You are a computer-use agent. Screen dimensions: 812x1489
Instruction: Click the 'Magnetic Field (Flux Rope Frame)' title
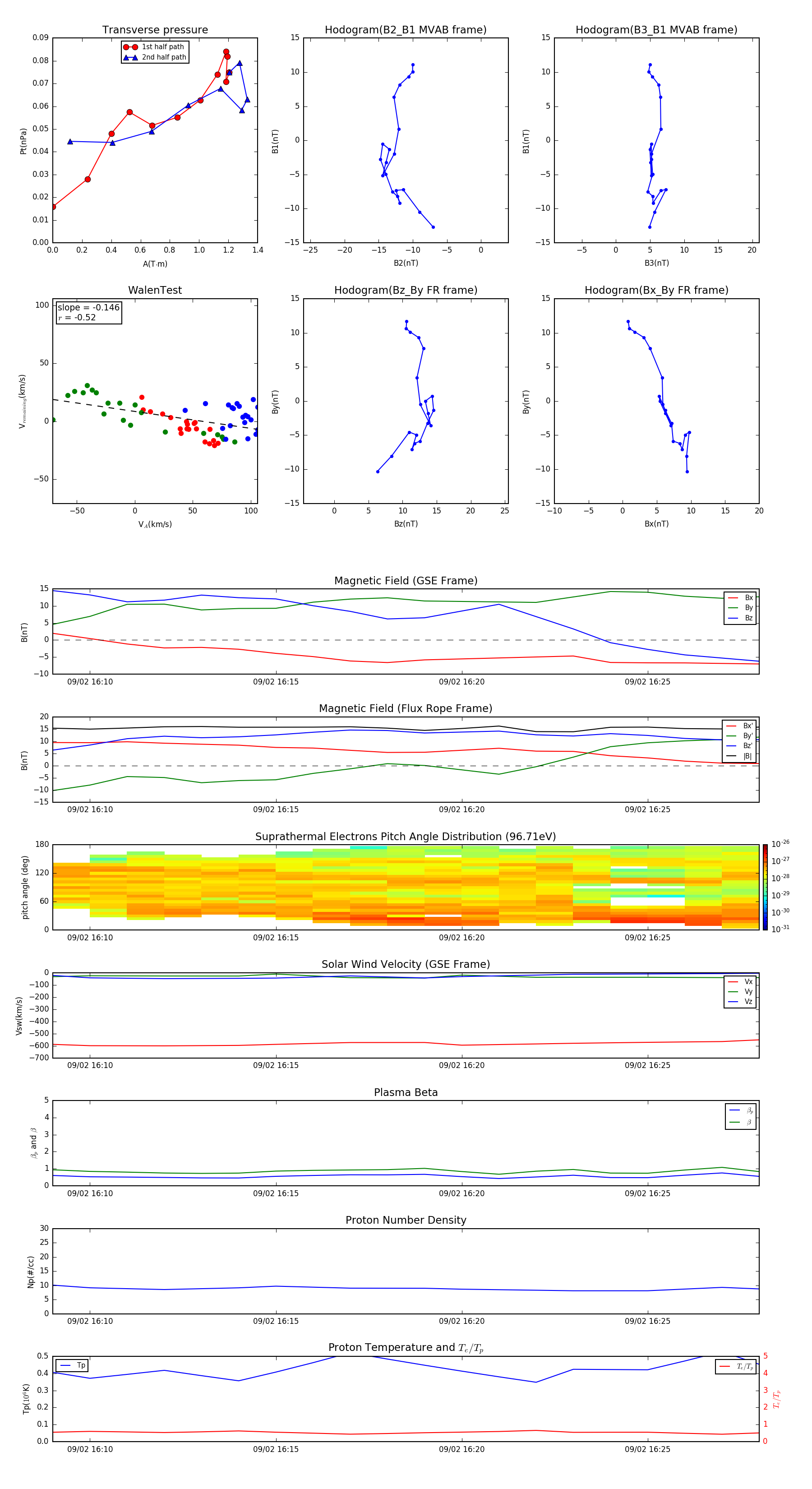pos(406,709)
